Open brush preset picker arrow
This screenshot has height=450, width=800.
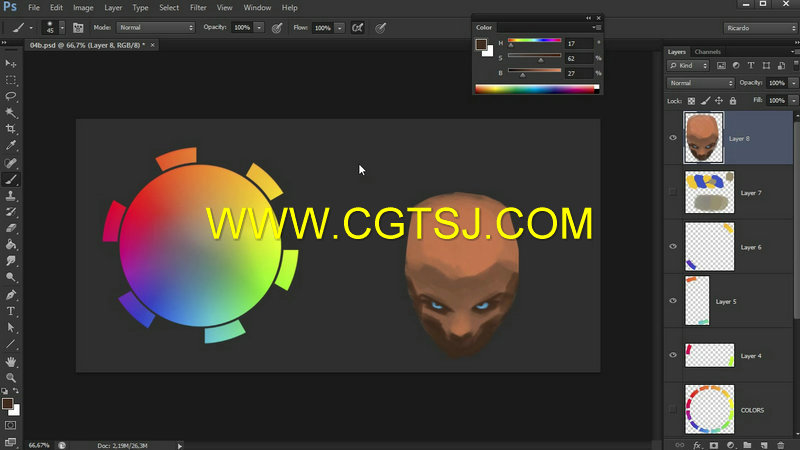tap(62, 28)
